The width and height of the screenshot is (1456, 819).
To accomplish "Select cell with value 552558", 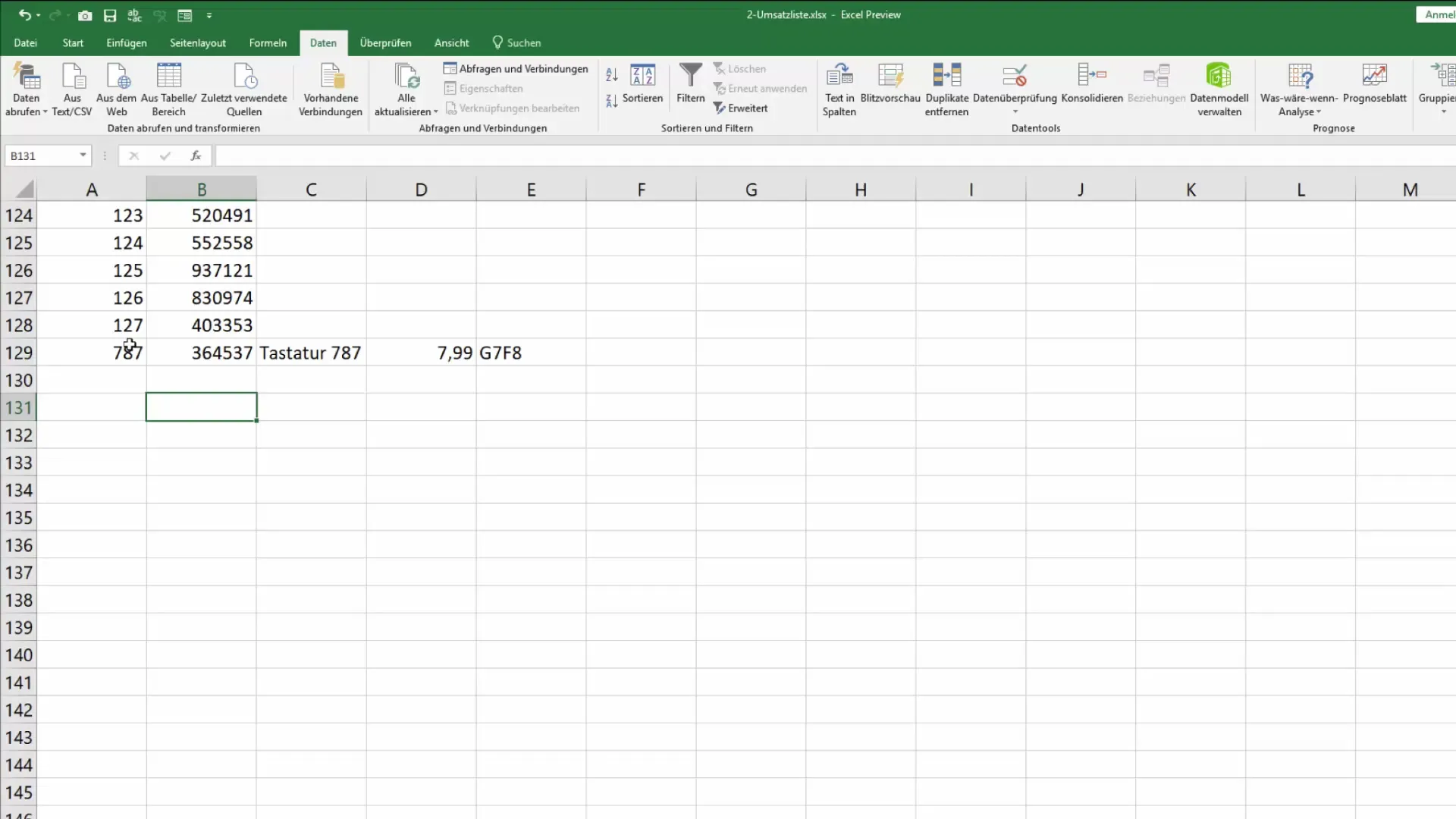I will tap(202, 243).
